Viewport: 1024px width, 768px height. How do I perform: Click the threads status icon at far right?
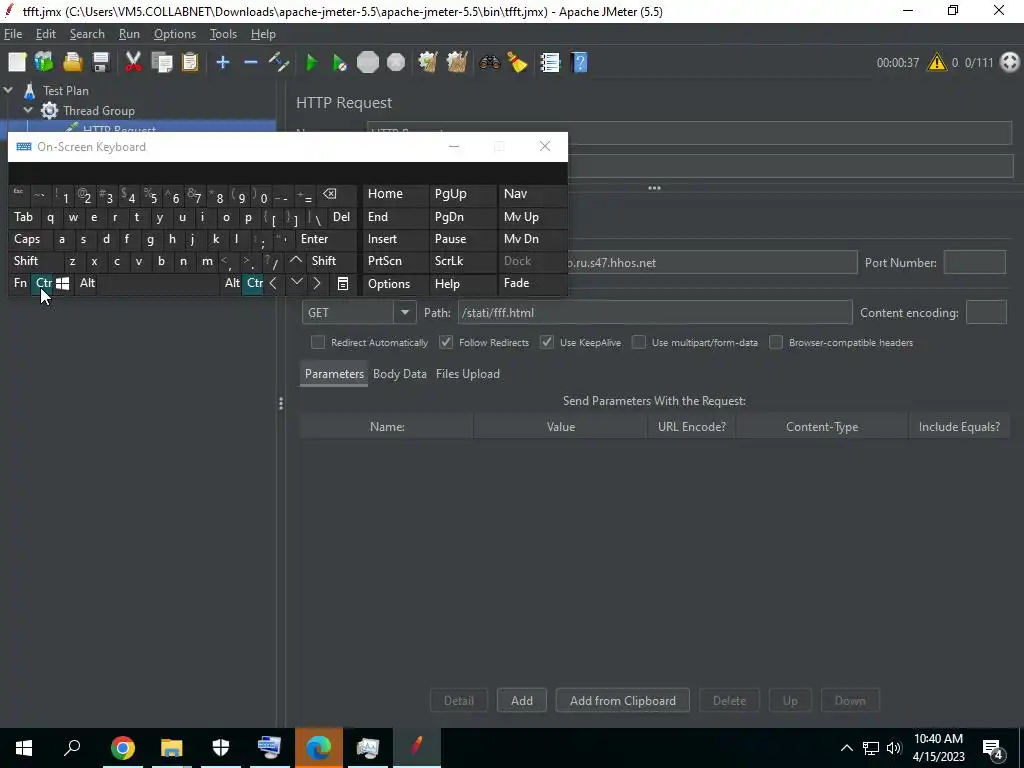1010,63
